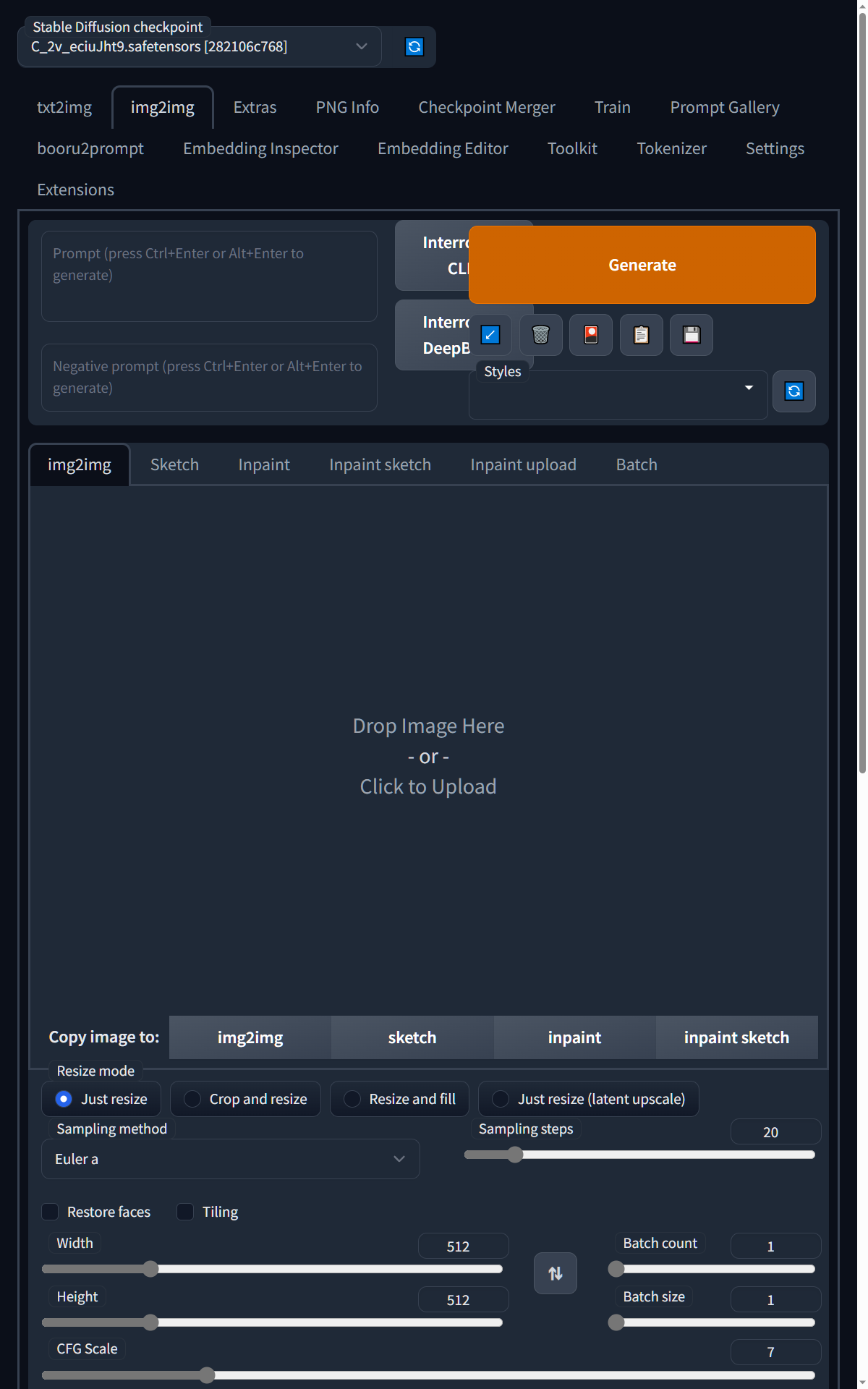Show extra networks with red card icon
Image resolution: width=868 pixels, height=1389 pixels.
[591, 335]
